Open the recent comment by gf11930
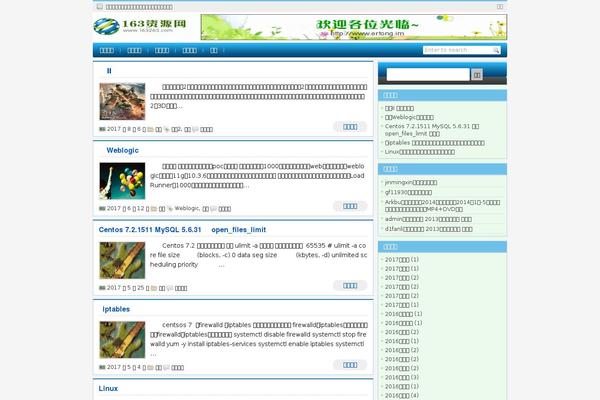This screenshot has width=600, height=400. tap(408, 192)
